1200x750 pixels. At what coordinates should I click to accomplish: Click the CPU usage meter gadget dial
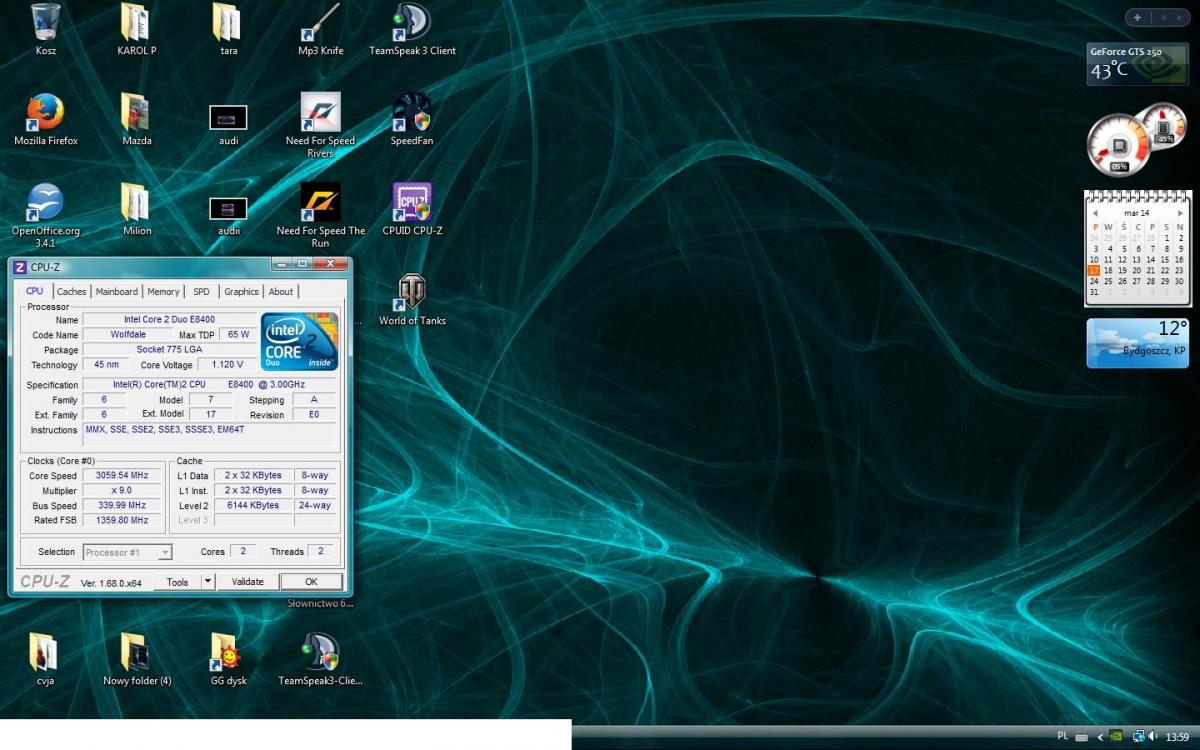pyautogui.click(x=1118, y=146)
